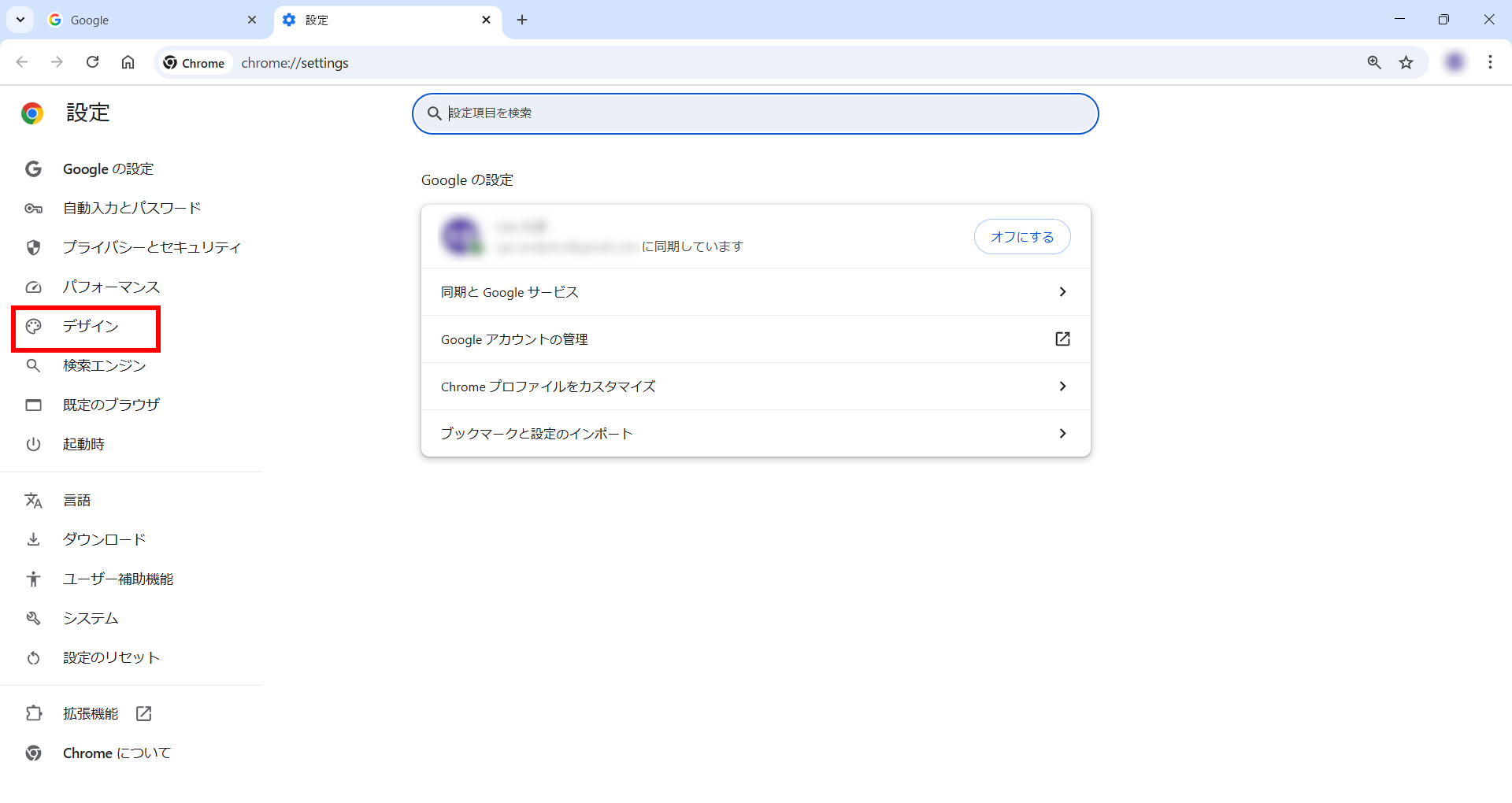Image resolution: width=1512 pixels, height=803 pixels.
Task: Click the browser window icon for 既定のブラウザ
Action: click(x=33, y=405)
